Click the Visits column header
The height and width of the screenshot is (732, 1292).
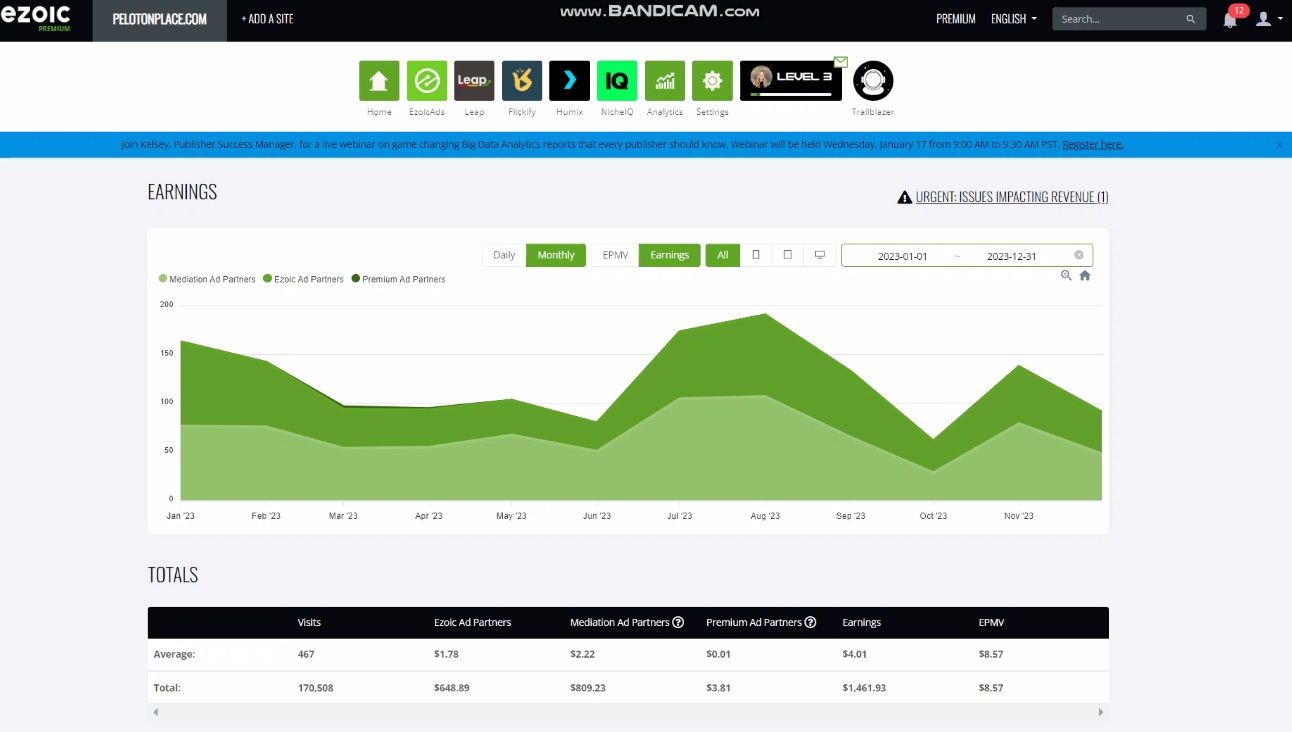click(x=310, y=622)
